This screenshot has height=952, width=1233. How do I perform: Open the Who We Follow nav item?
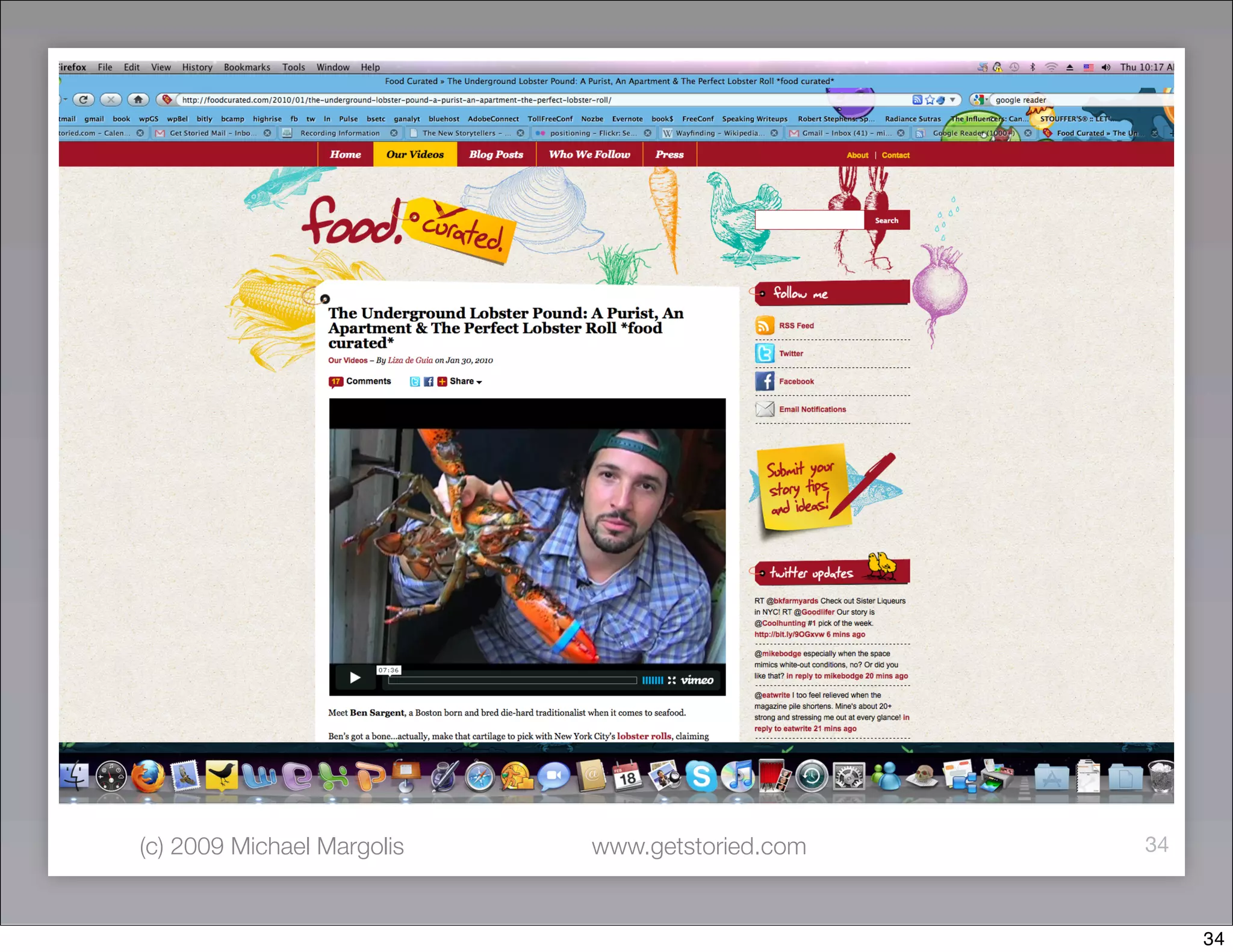coord(589,155)
